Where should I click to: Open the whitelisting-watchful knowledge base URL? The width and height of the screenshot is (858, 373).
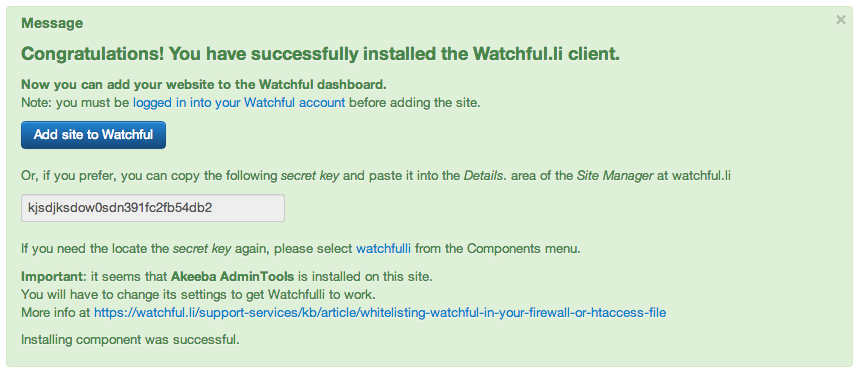[380, 313]
